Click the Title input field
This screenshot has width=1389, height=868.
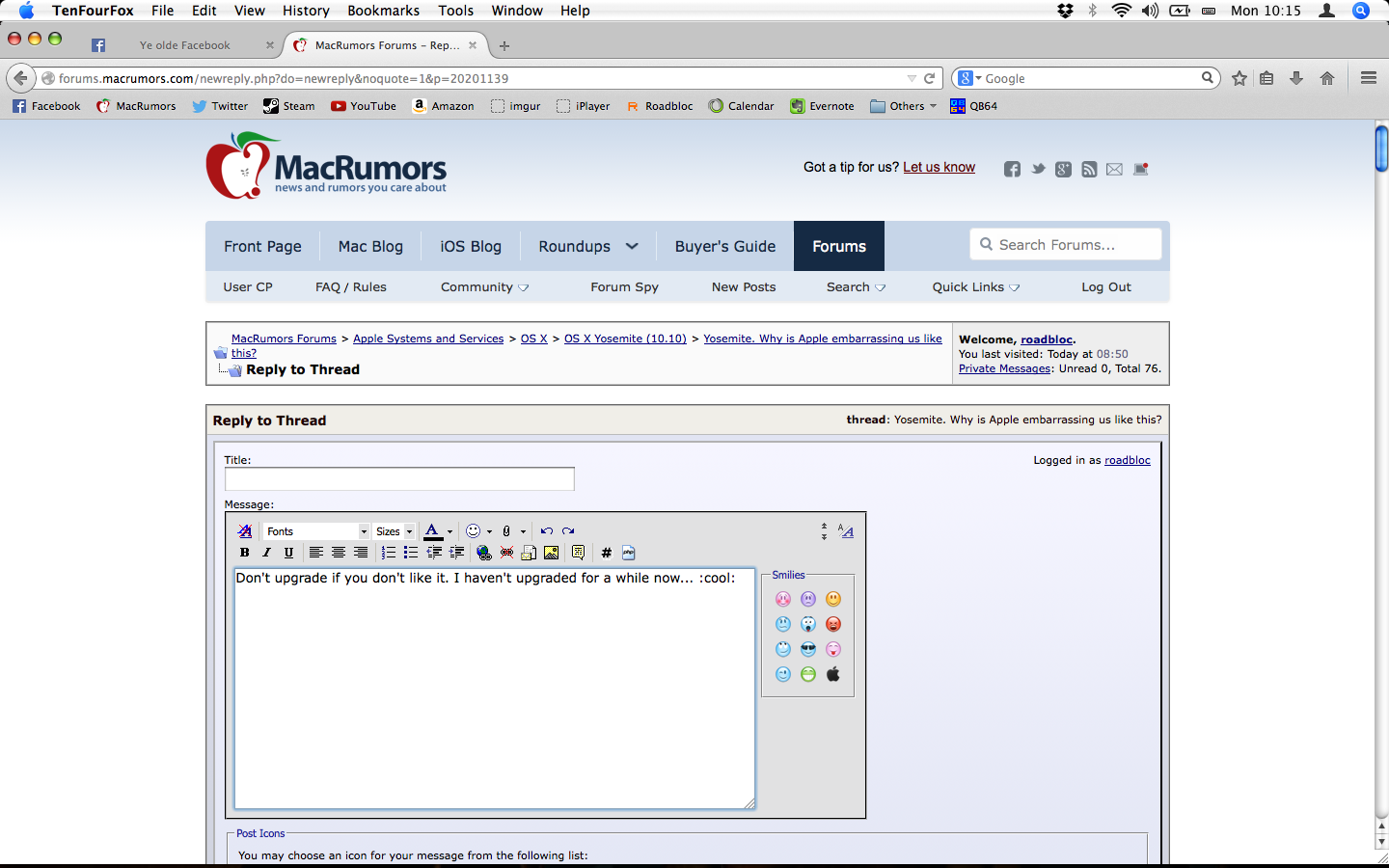tap(399, 479)
